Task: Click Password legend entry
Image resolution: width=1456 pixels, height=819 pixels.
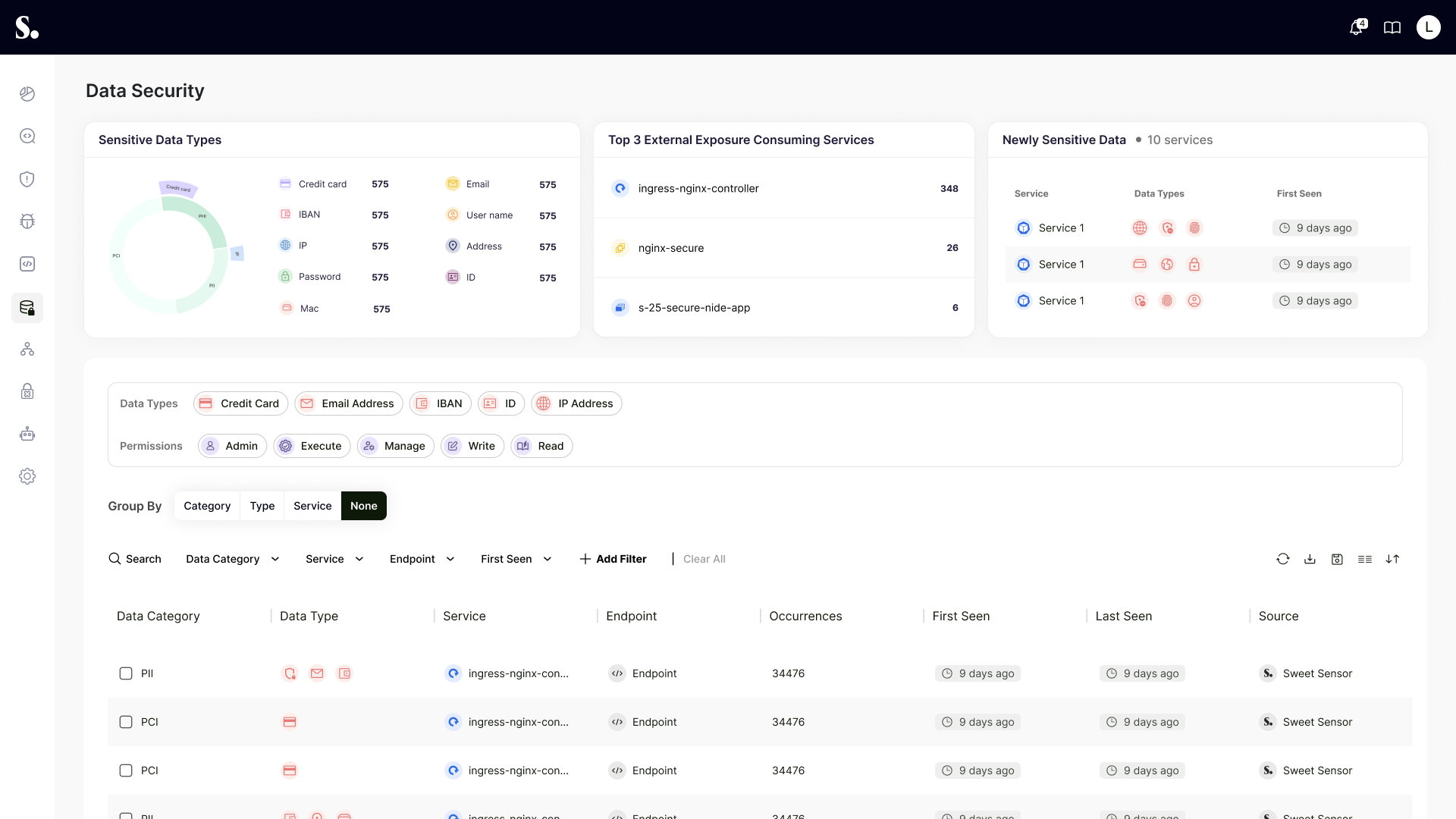Action: [334, 277]
